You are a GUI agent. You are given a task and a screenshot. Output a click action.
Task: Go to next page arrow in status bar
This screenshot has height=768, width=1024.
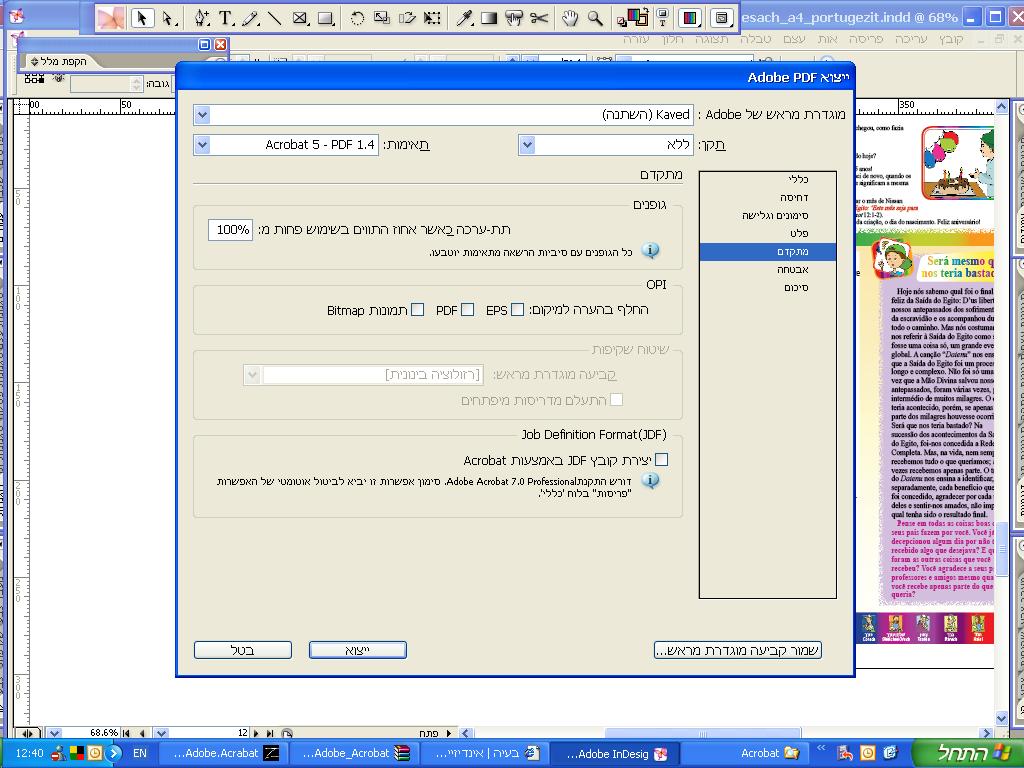click(x=257, y=733)
